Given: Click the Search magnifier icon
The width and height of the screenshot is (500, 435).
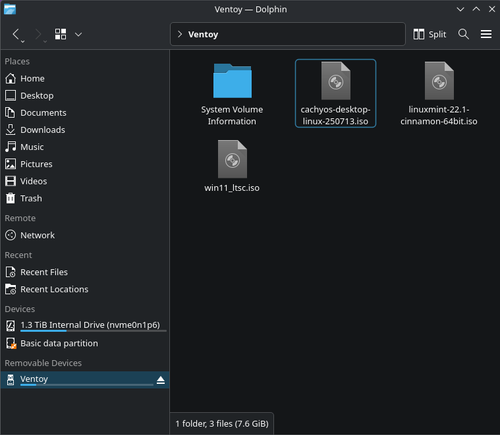Looking at the screenshot, I should pyautogui.click(x=463, y=34).
